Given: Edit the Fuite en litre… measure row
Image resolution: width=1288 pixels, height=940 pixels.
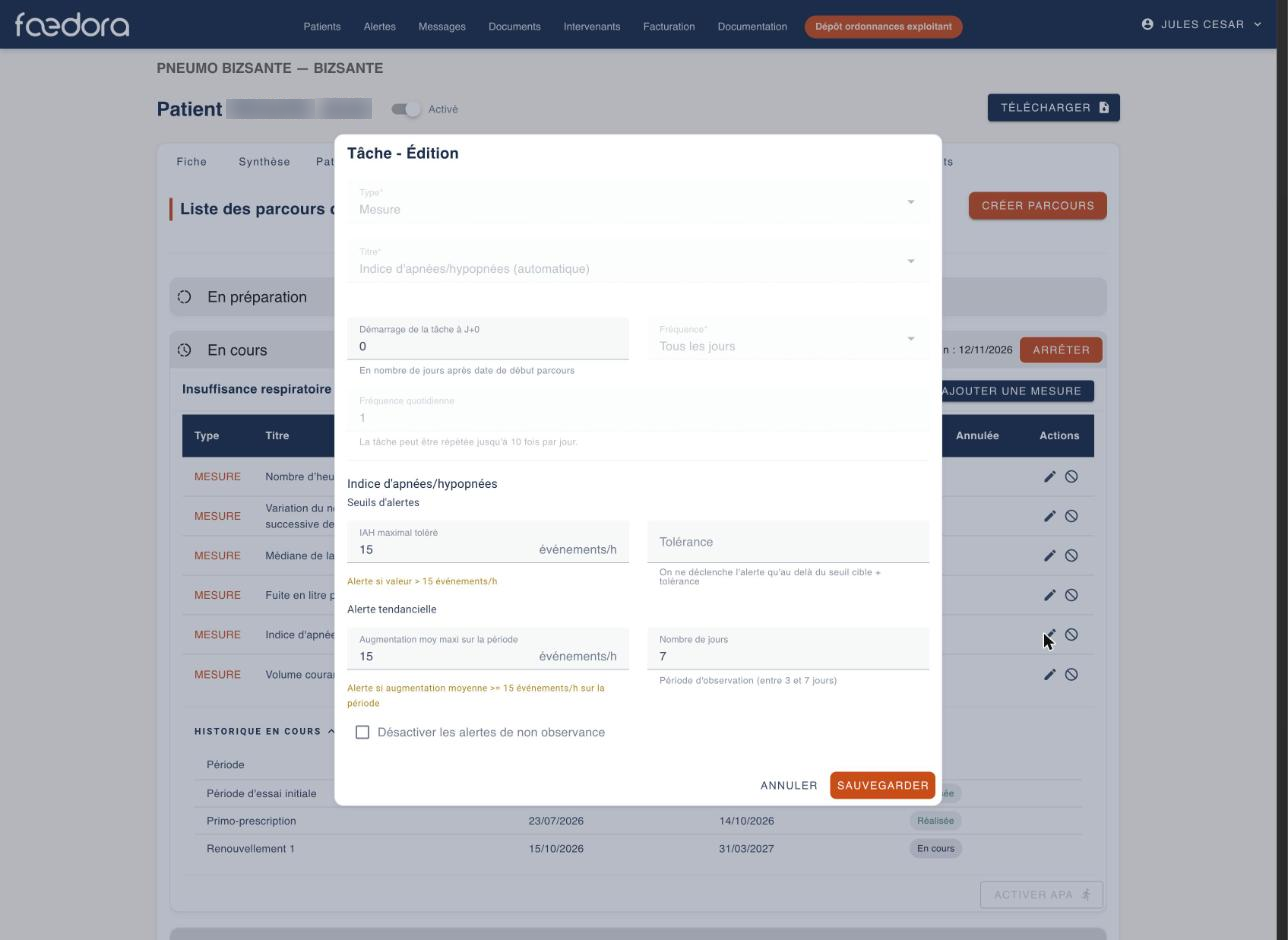Looking at the screenshot, I should (1049, 595).
